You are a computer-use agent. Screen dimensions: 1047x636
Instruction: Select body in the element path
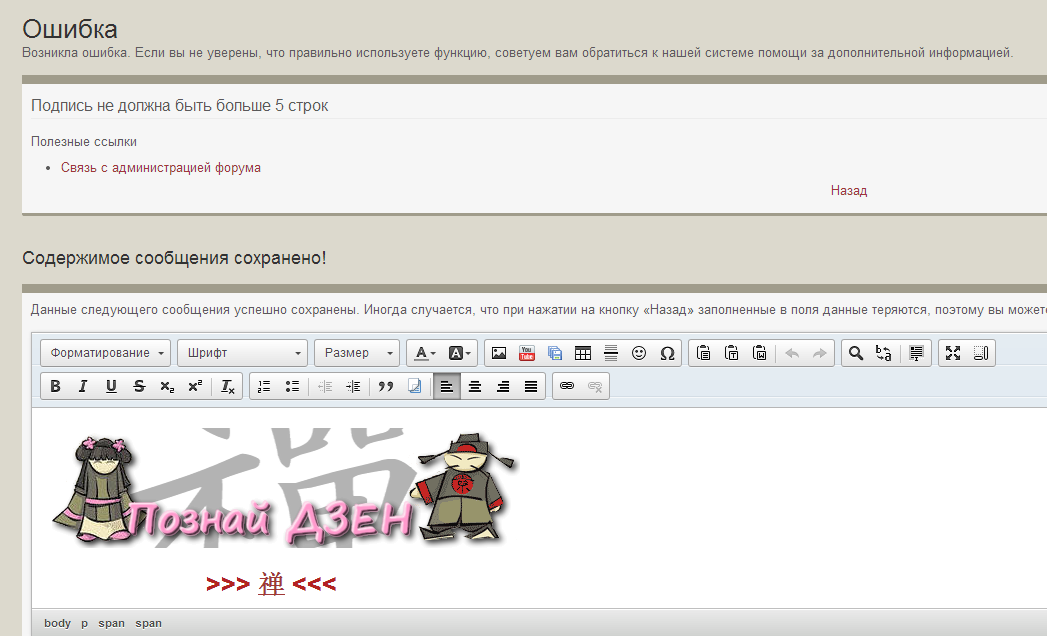[x=57, y=623]
